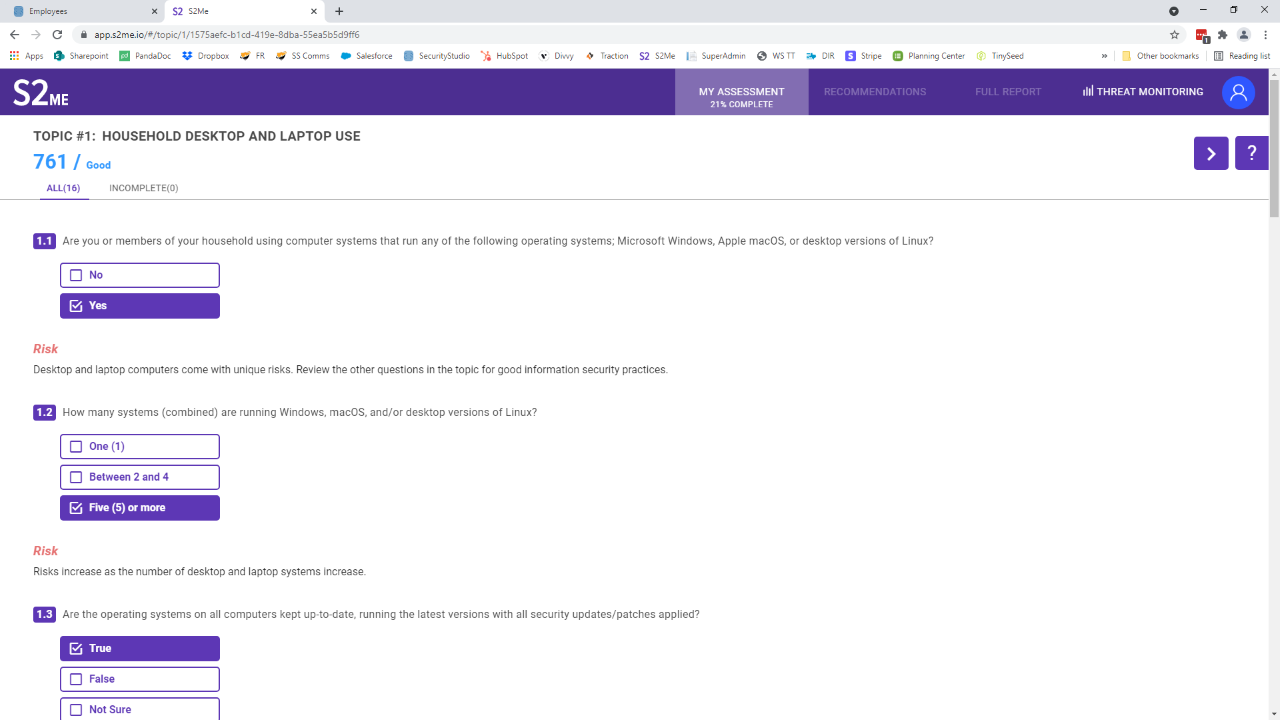Click the user profile avatar icon
Image resolution: width=1280 pixels, height=720 pixels.
pos(1238,92)
